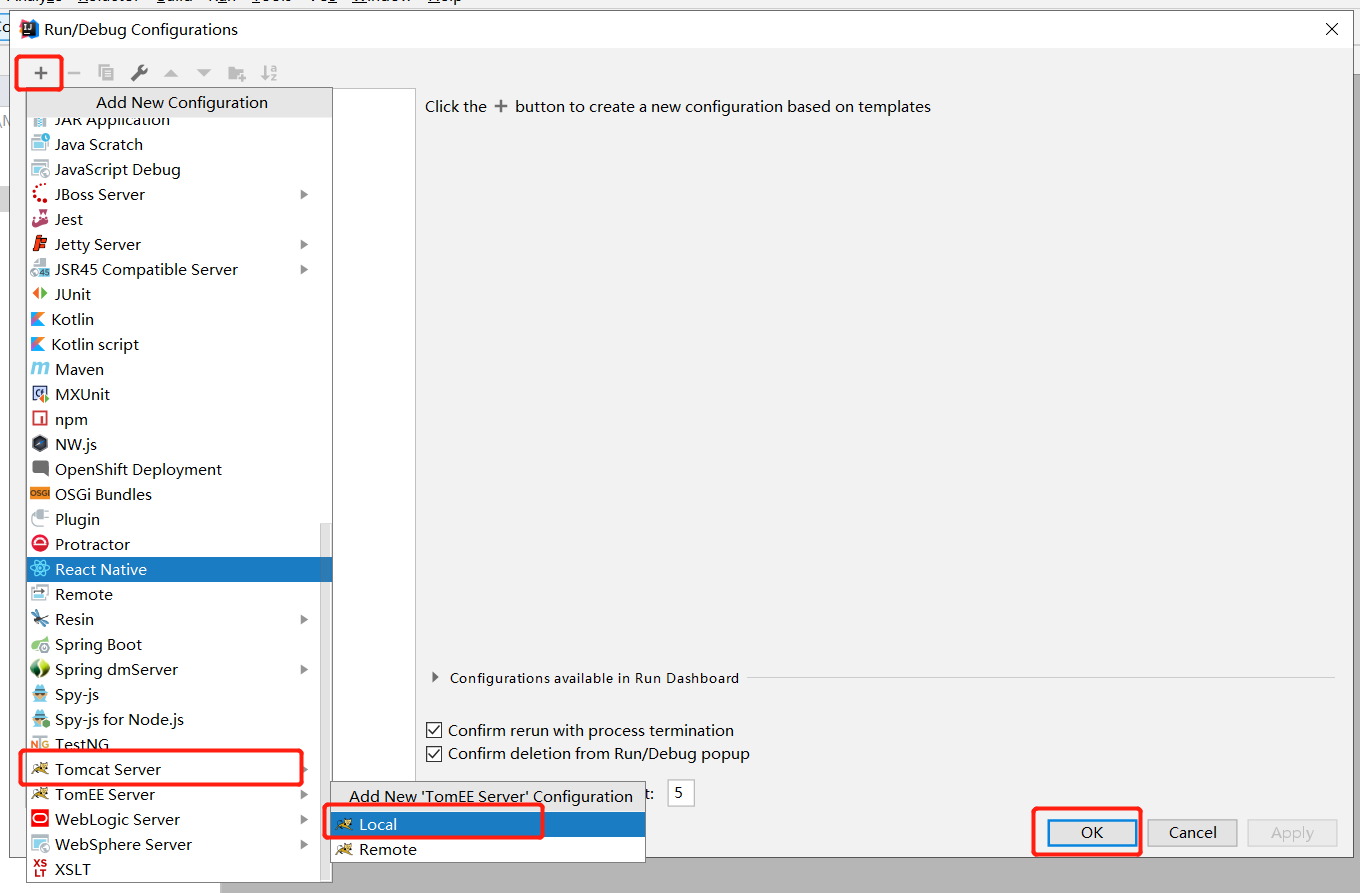The width and height of the screenshot is (1360, 893).
Task: Expand the JBoss Server submenu arrow
Action: (x=304, y=194)
